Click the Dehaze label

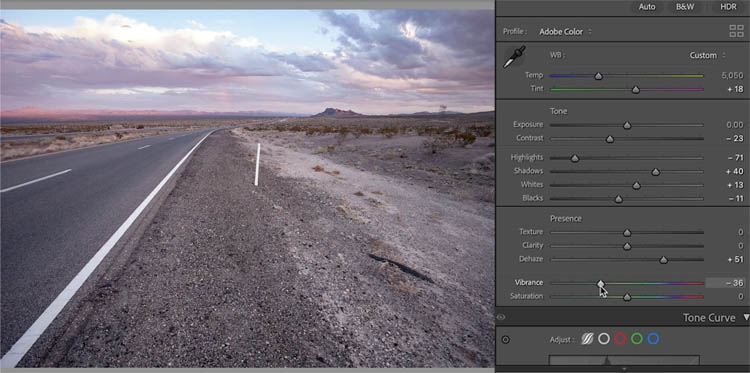531,259
